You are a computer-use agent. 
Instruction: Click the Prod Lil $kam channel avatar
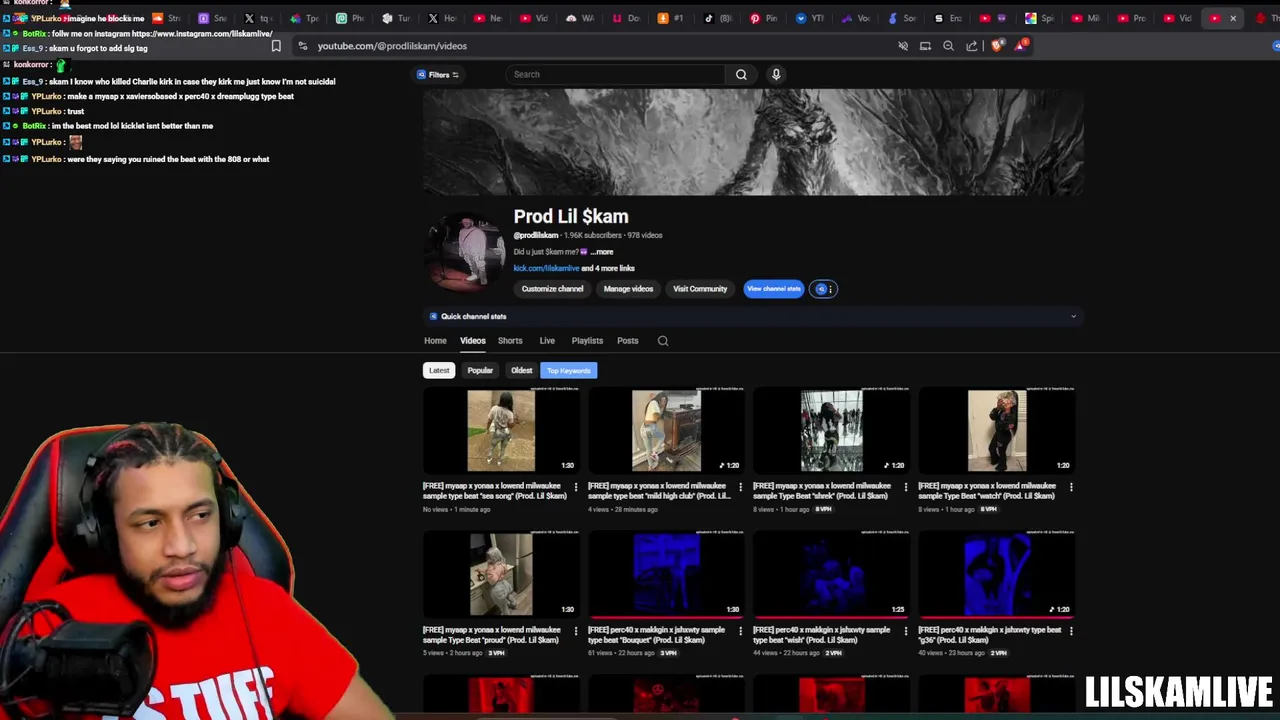pos(467,251)
